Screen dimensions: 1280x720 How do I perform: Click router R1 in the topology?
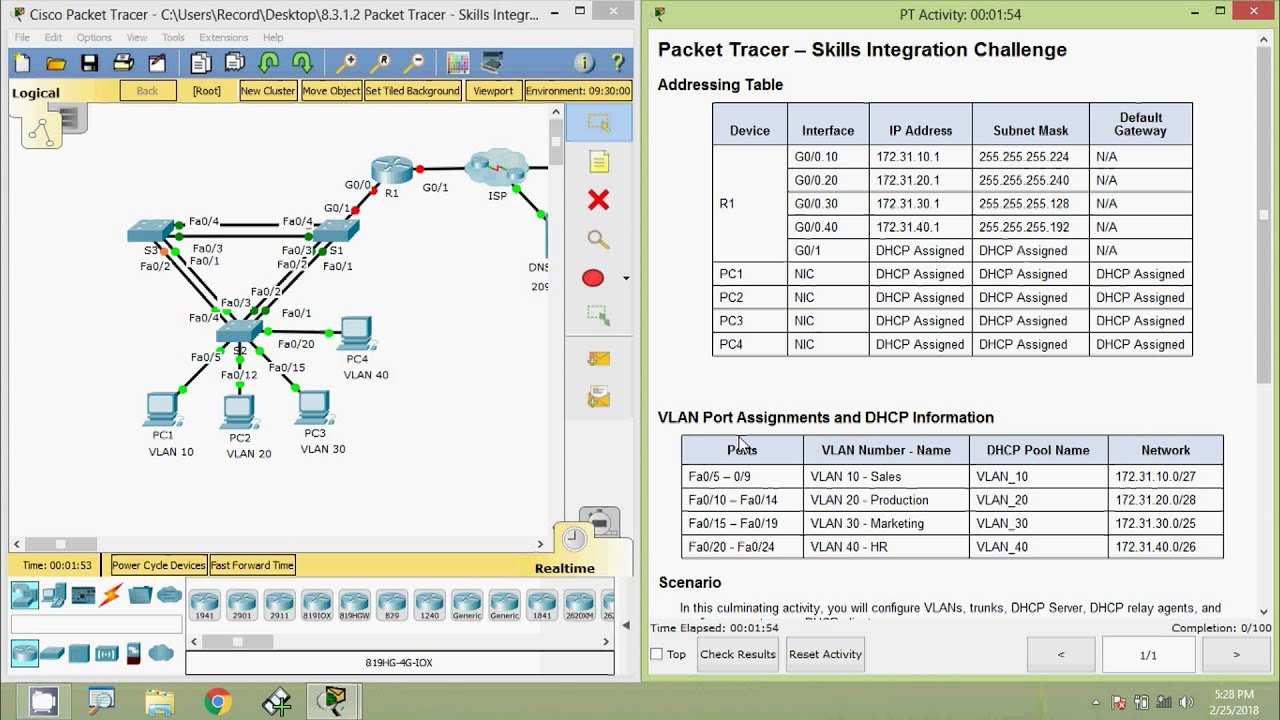click(x=392, y=170)
